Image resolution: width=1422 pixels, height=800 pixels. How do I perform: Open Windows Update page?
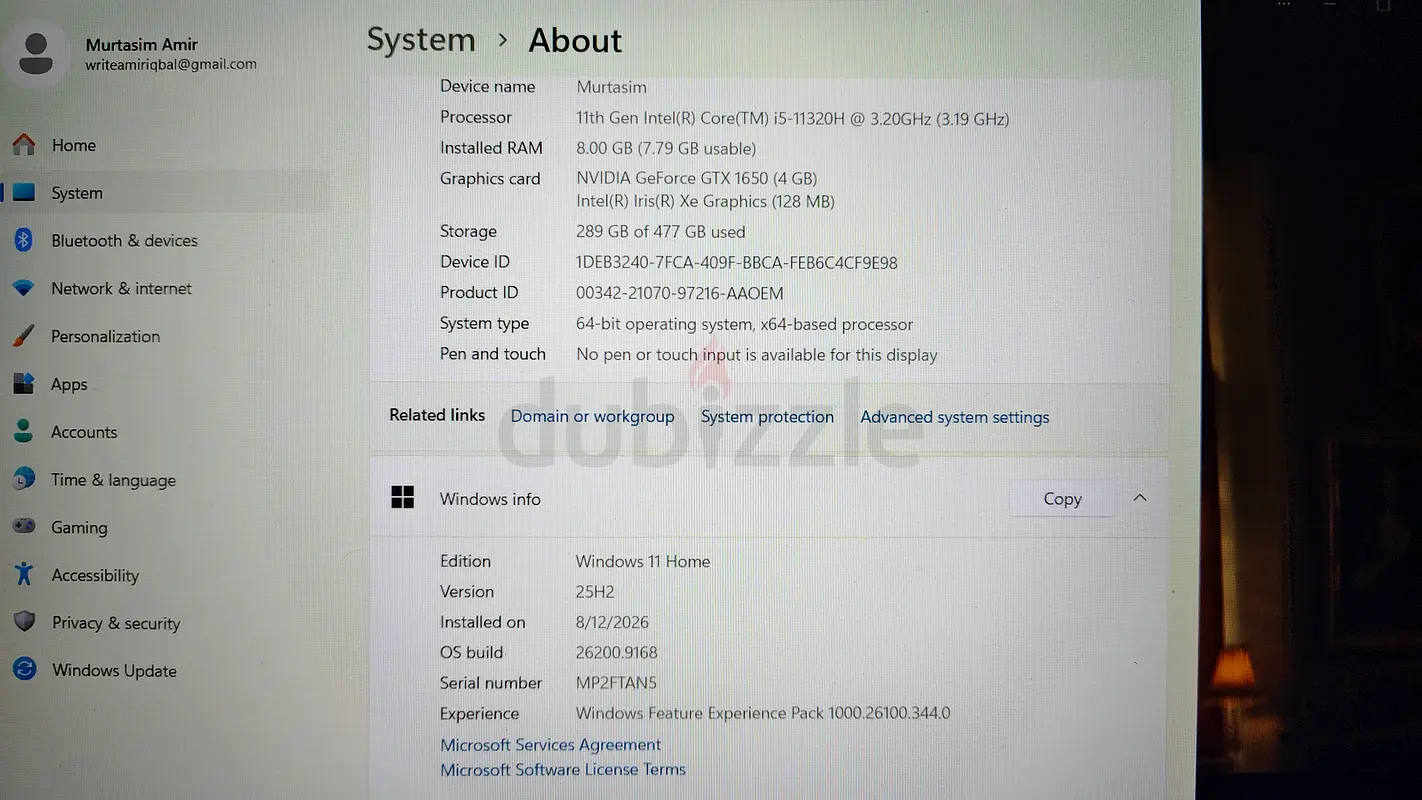point(114,671)
